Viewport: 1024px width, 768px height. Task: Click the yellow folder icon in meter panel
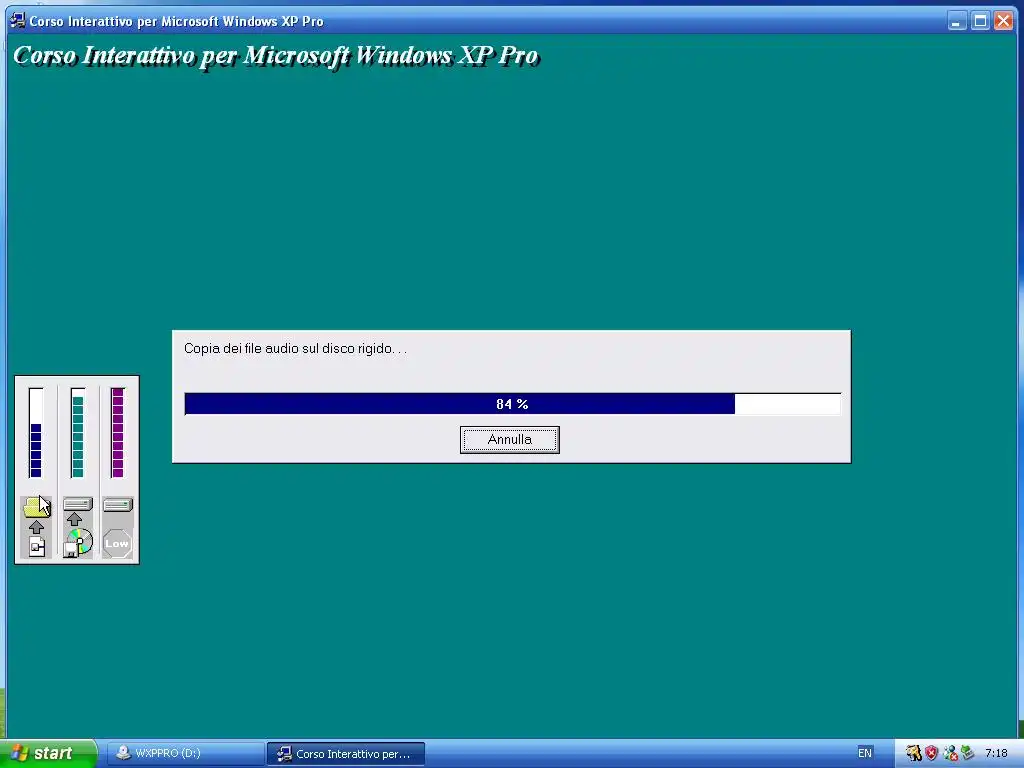click(x=37, y=507)
